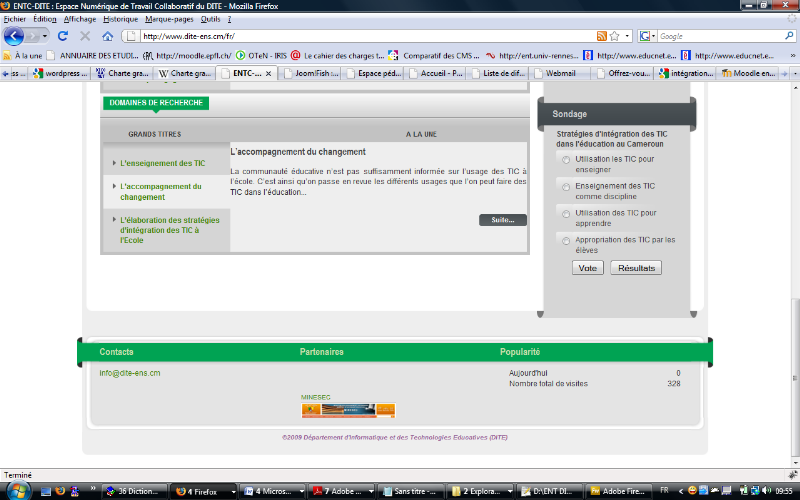Open the Affichage menu
The image size is (800, 500).
pyautogui.click(x=80, y=19)
